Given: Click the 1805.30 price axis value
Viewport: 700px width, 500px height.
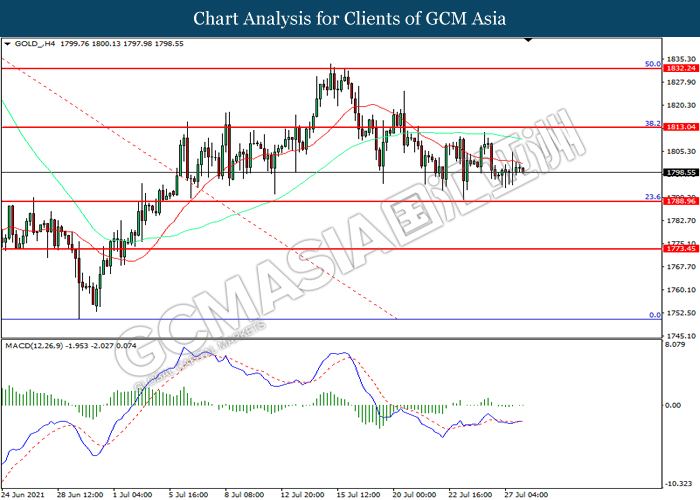Looking at the screenshot, I should pyautogui.click(x=681, y=151).
